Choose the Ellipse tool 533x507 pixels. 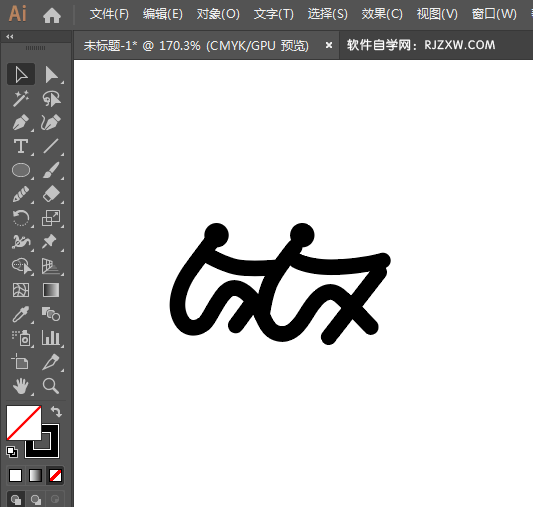[x=21, y=170]
